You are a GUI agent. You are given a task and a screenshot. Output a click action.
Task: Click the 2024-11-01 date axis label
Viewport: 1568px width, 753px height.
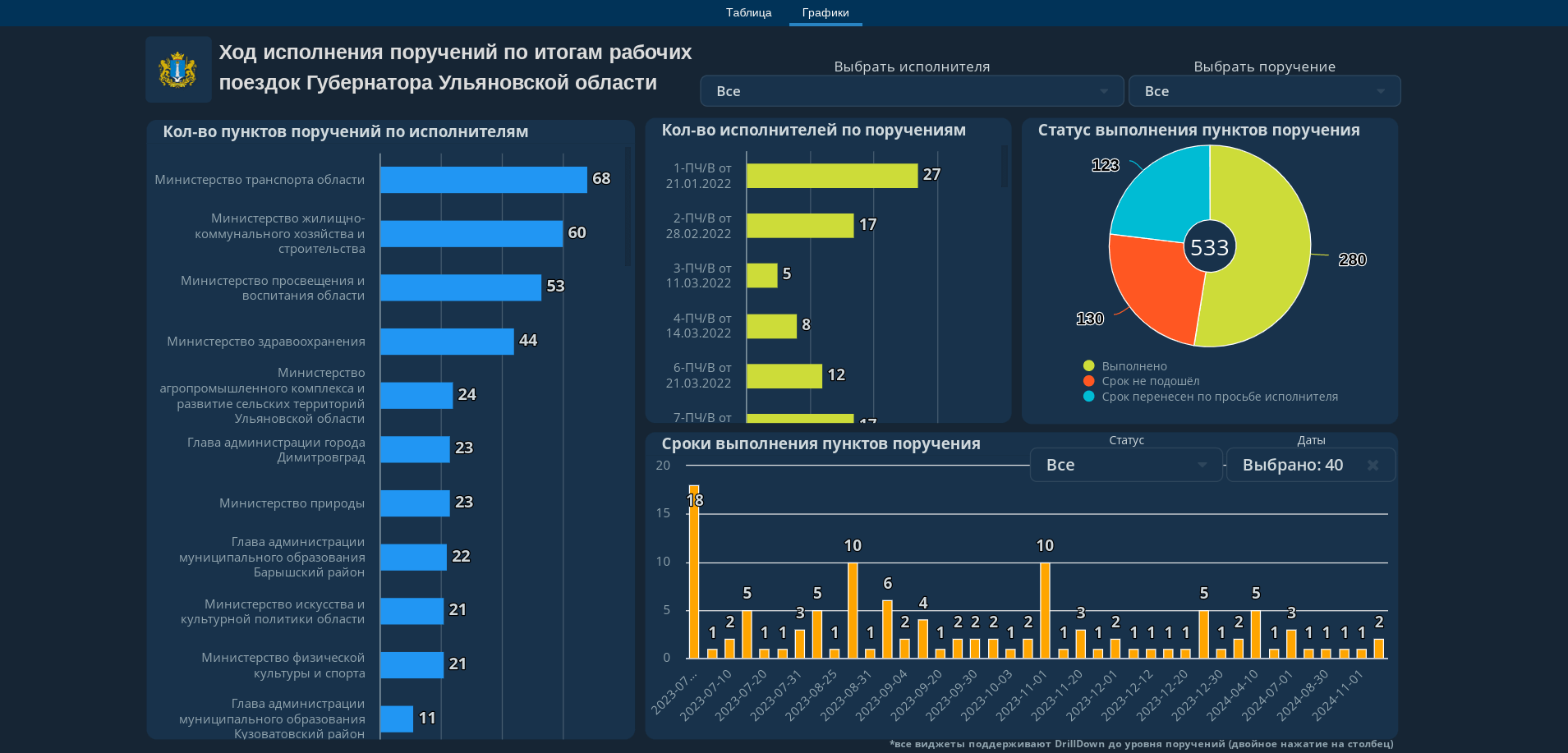pos(1337,696)
